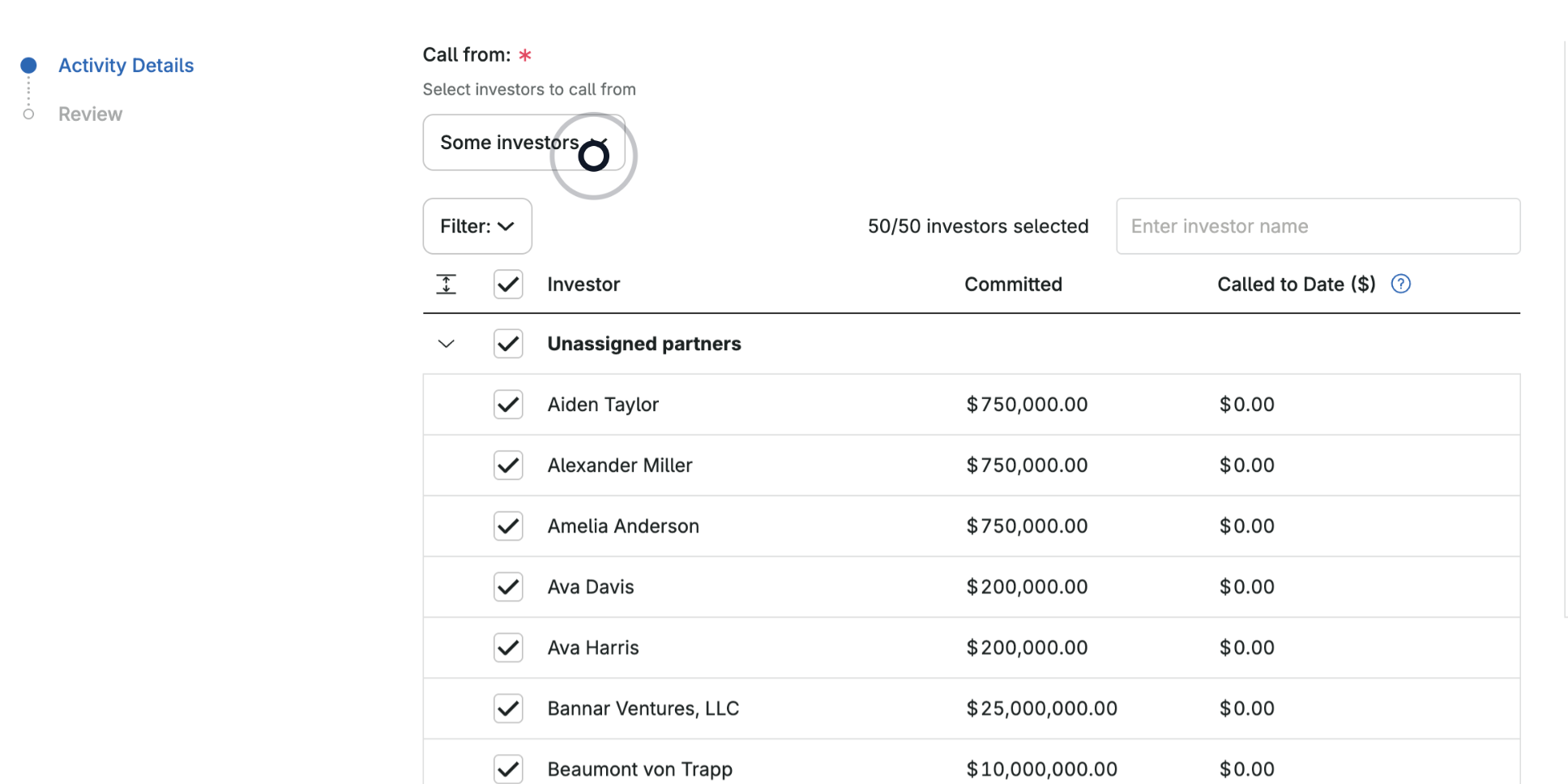
Task: Click the Review step circle icon
Action: (x=28, y=114)
